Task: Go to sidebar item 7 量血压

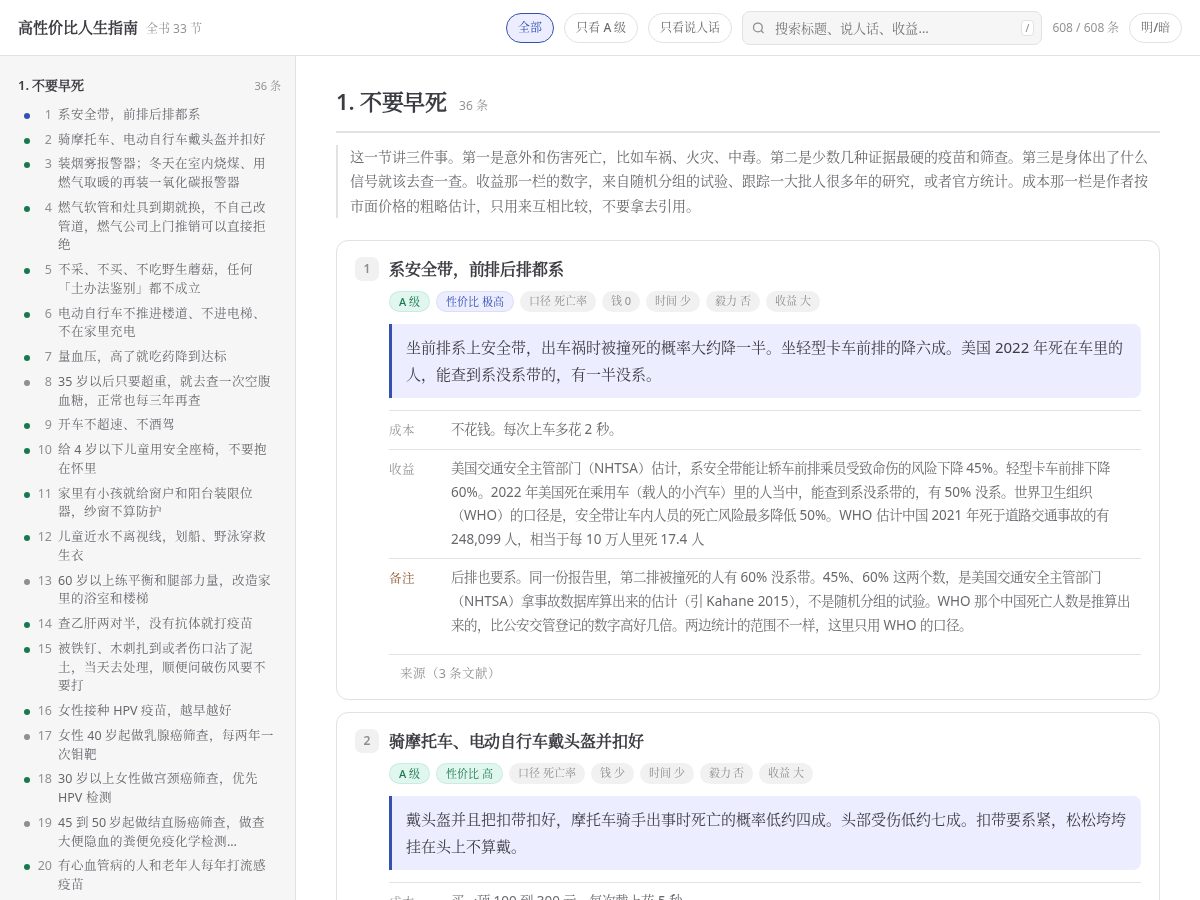Action: click(x=147, y=356)
